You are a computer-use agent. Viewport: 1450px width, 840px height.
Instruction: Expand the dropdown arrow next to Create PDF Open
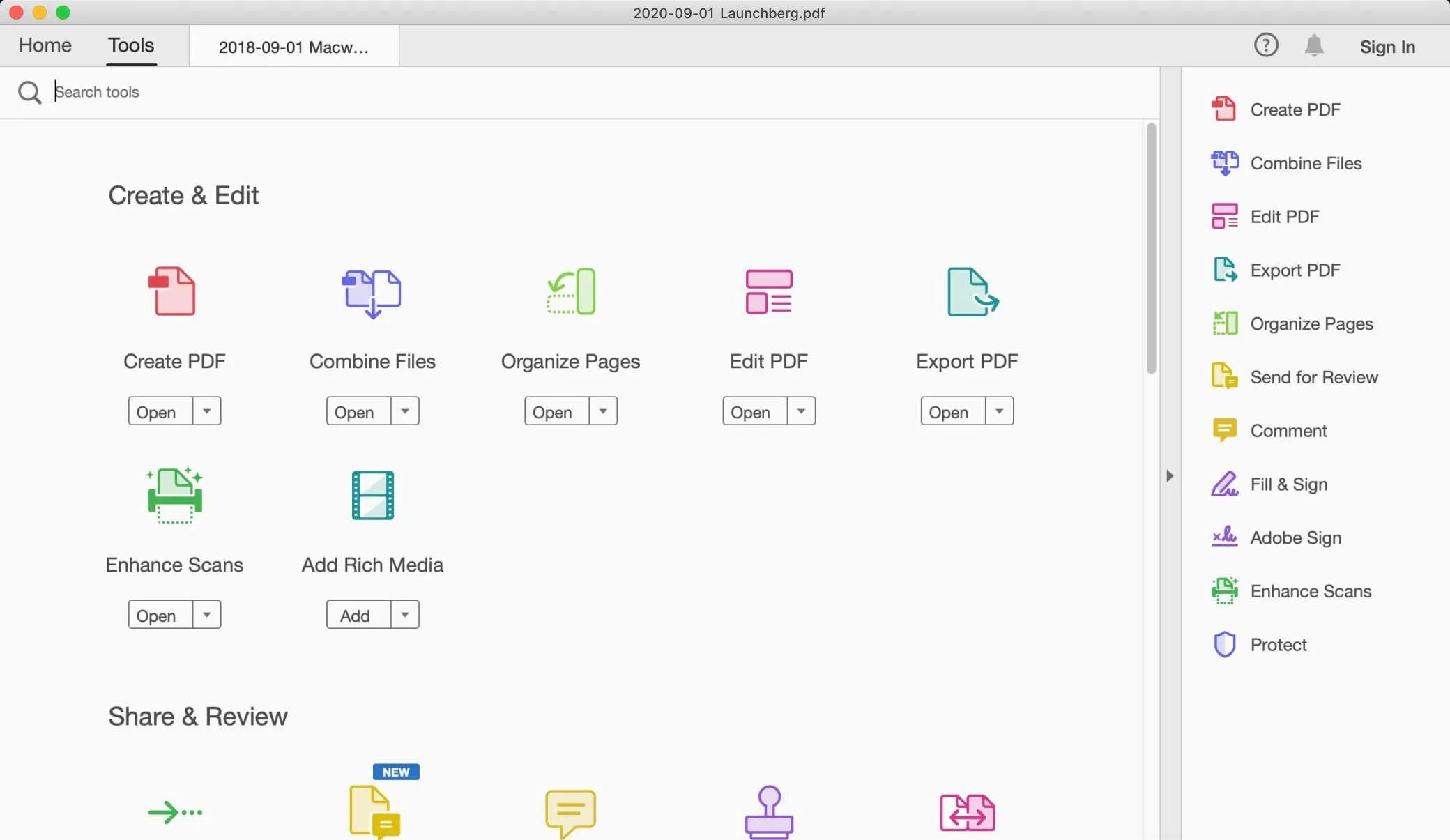click(x=206, y=411)
